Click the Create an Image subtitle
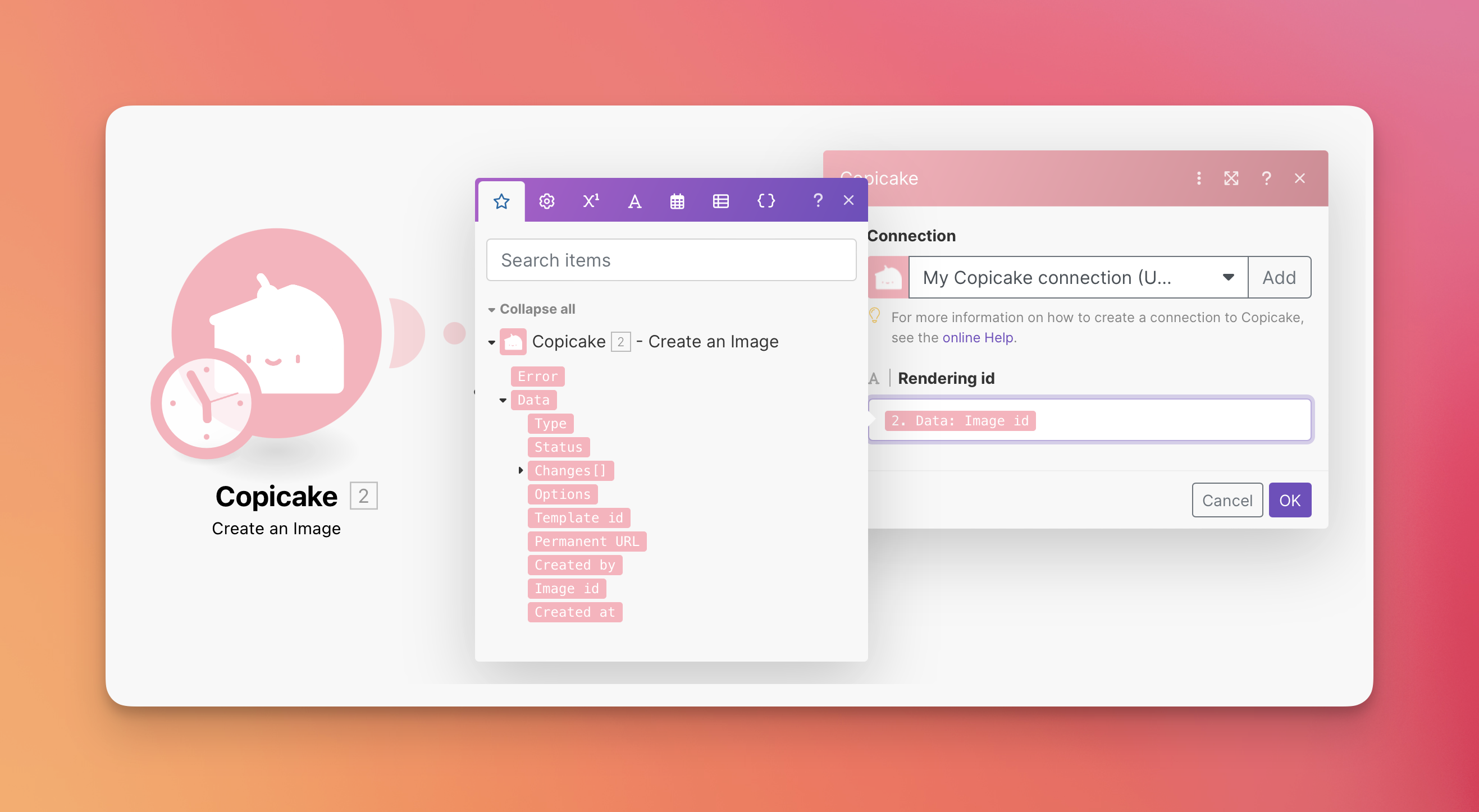Viewport: 1479px width, 812px height. pyautogui.click(x=276, y=529)
